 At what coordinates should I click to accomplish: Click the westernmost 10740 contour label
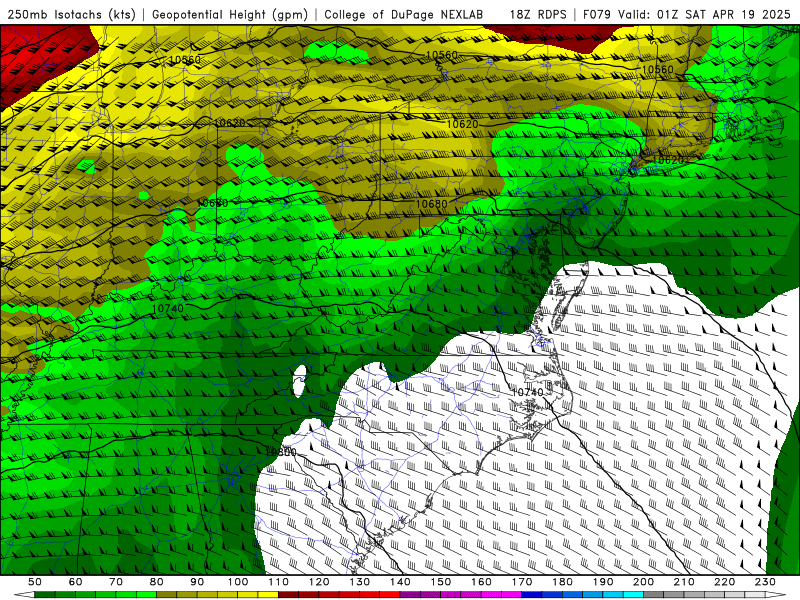[x=168, y=308]
